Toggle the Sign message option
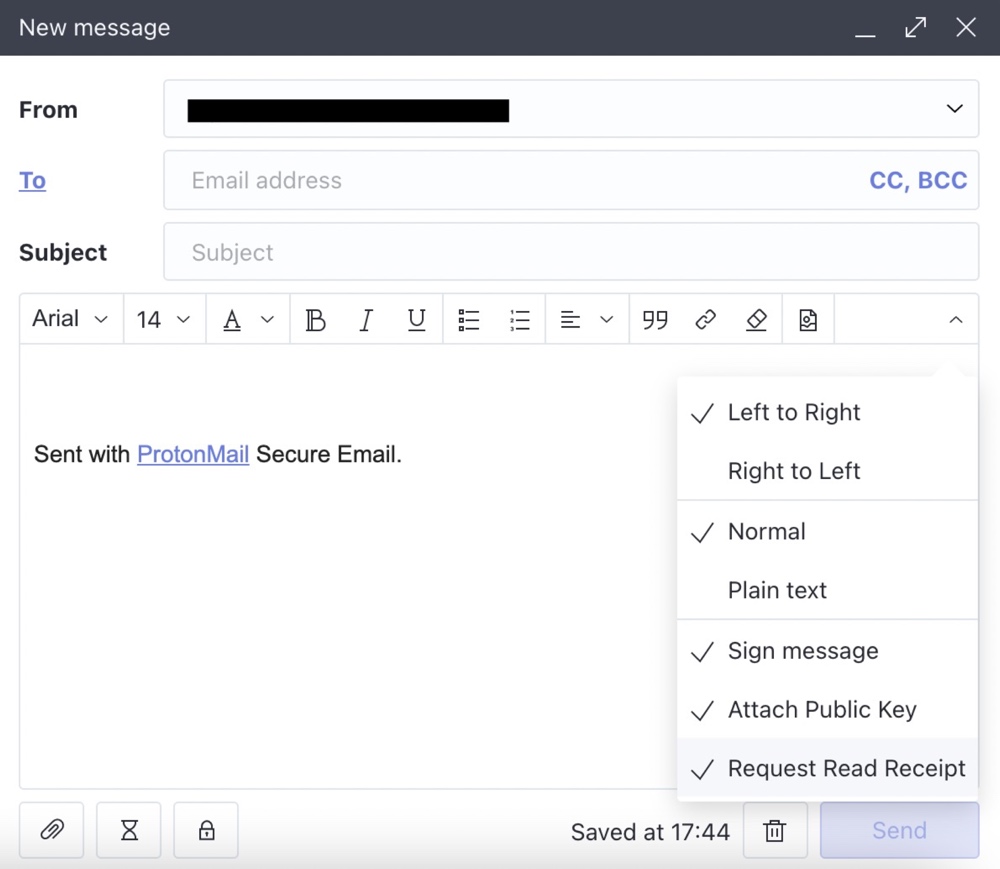The height and width of the screenshot is (869, 1000). coord(827,651)
